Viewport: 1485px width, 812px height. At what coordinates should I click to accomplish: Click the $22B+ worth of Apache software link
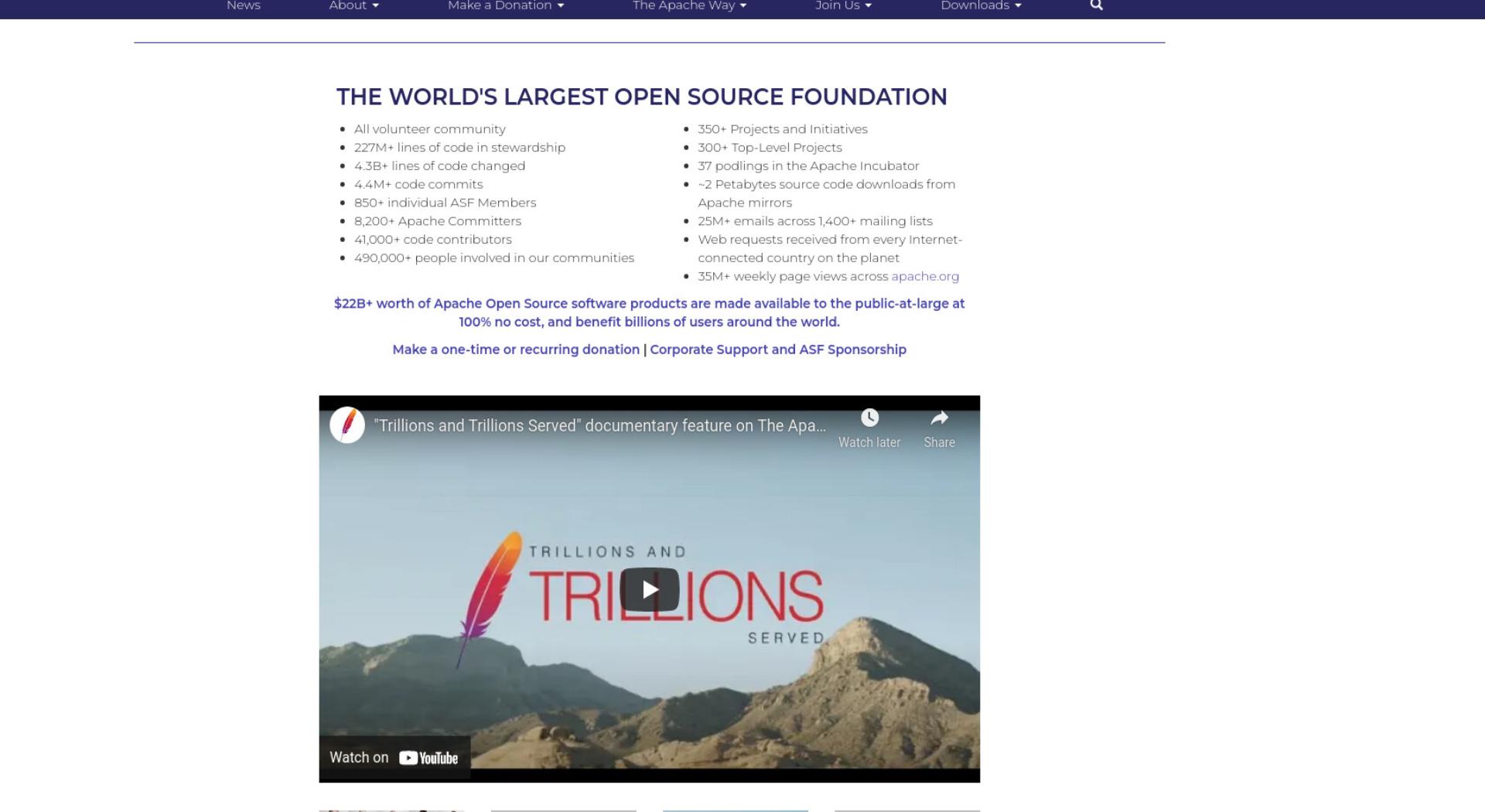(x=650, y=312)
